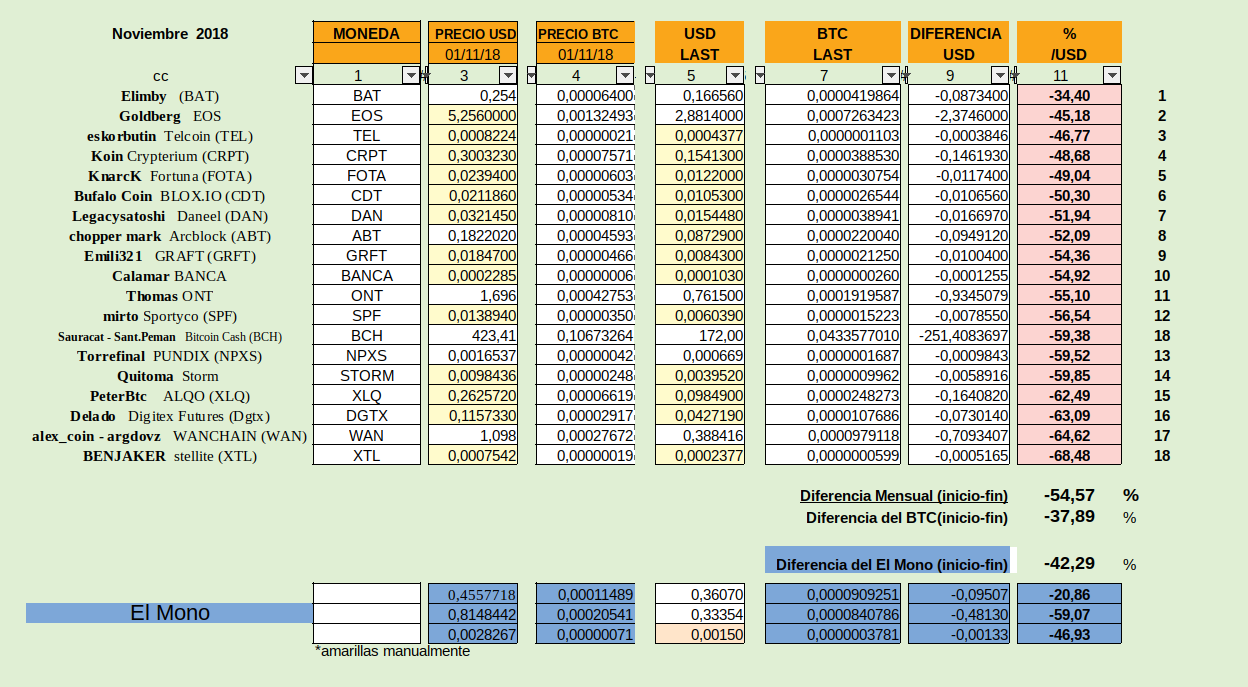Select the 0,0433577010 BTC LAST cell

(x=832, y=335)
